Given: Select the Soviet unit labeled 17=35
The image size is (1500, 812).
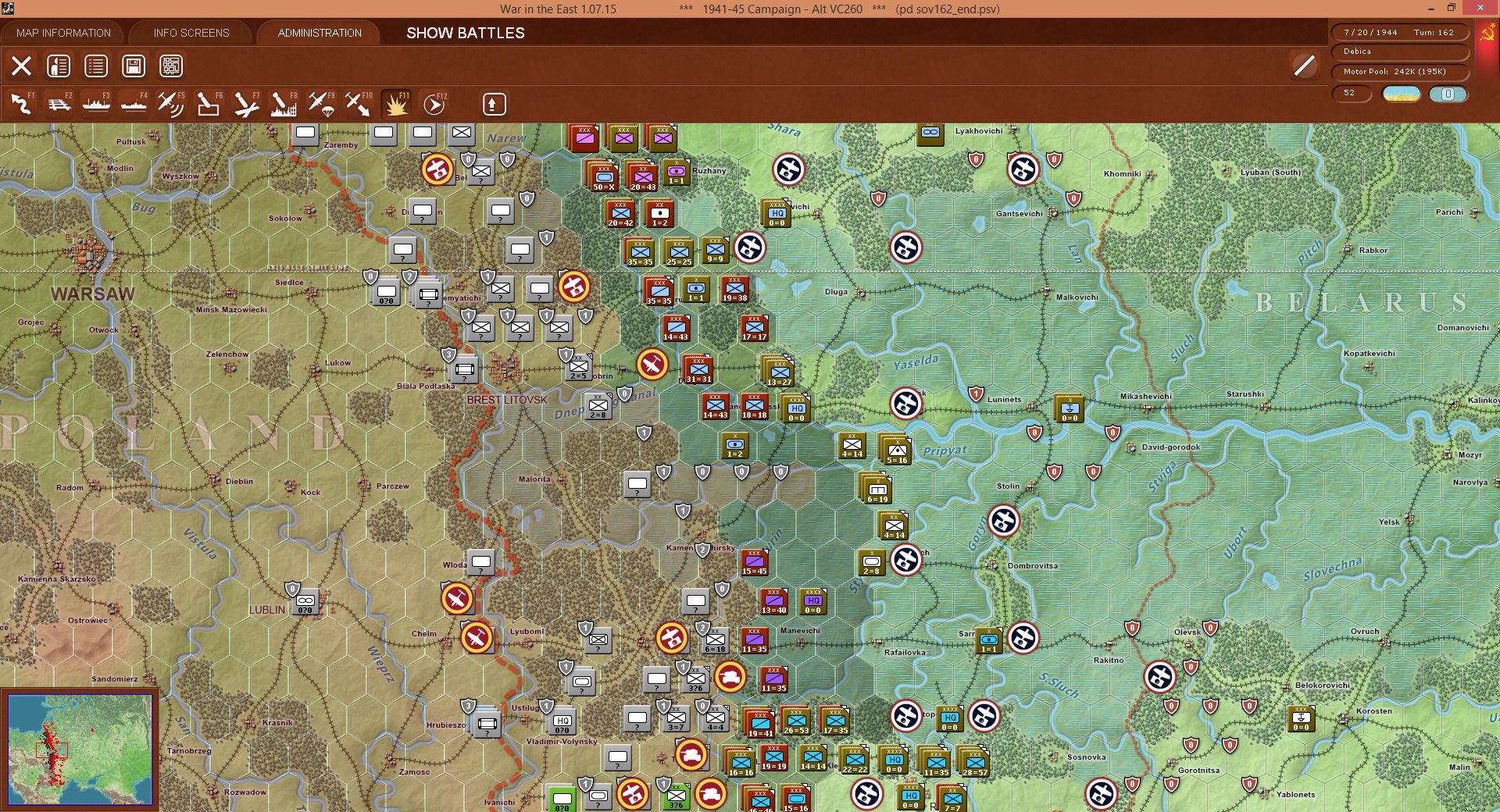Looking at the screenshot, I should 835,721.
